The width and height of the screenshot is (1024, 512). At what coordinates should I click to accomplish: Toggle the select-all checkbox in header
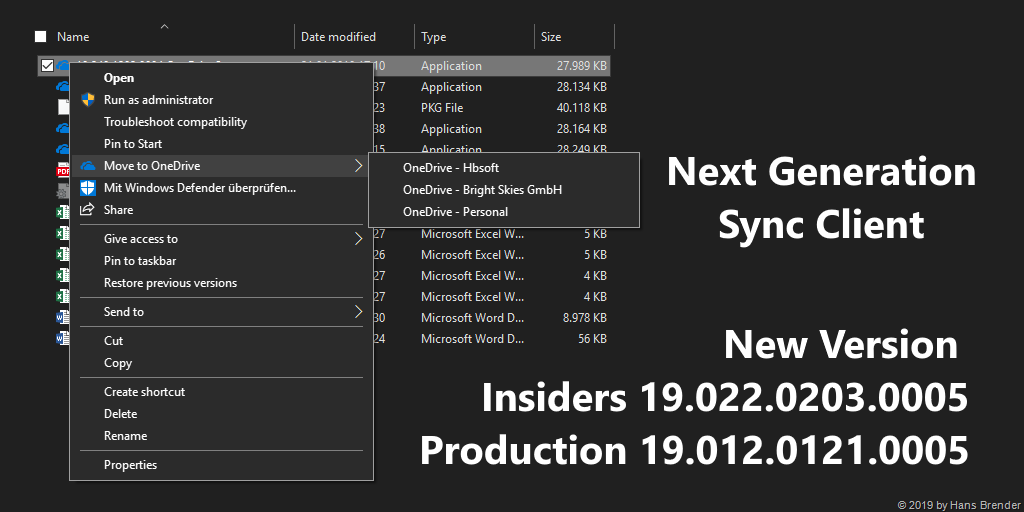pos(41,37)
